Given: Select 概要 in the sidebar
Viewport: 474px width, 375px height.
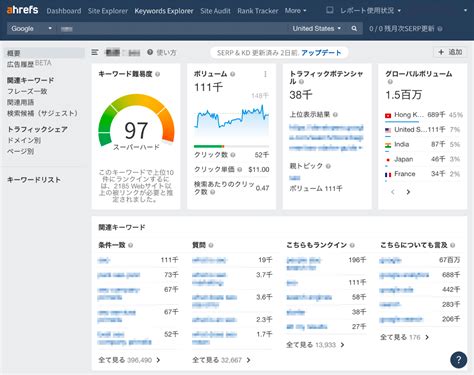Looking at the screenshot, I should pos(44,53).
